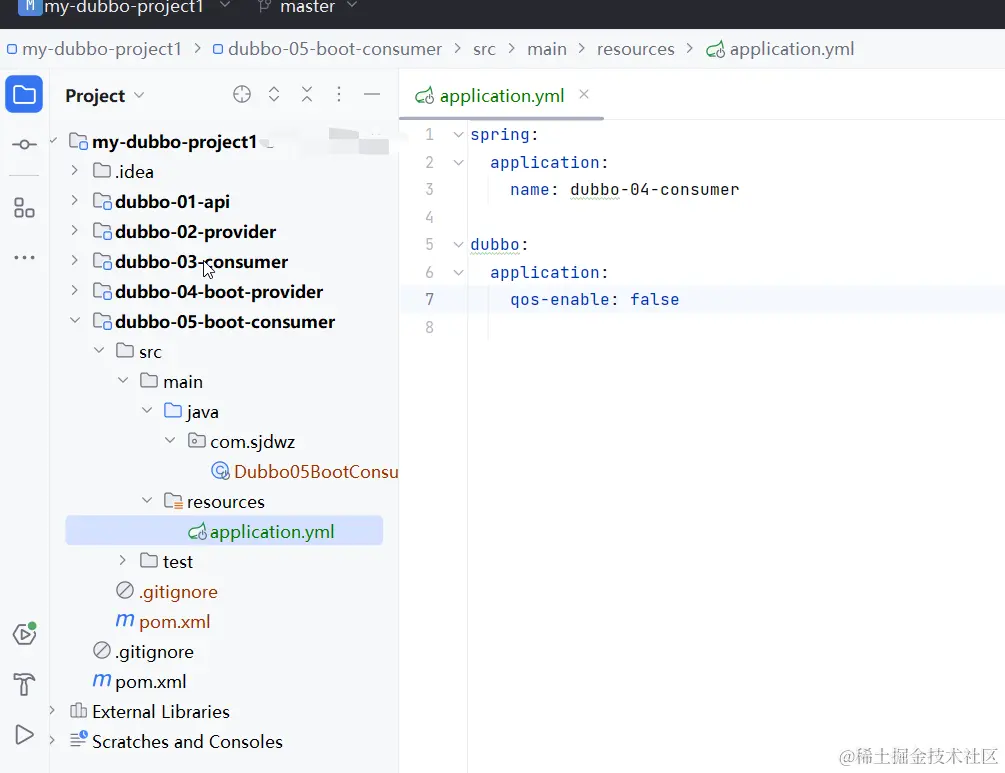Click Collapse All icon in Project panel

click(307, 94)
